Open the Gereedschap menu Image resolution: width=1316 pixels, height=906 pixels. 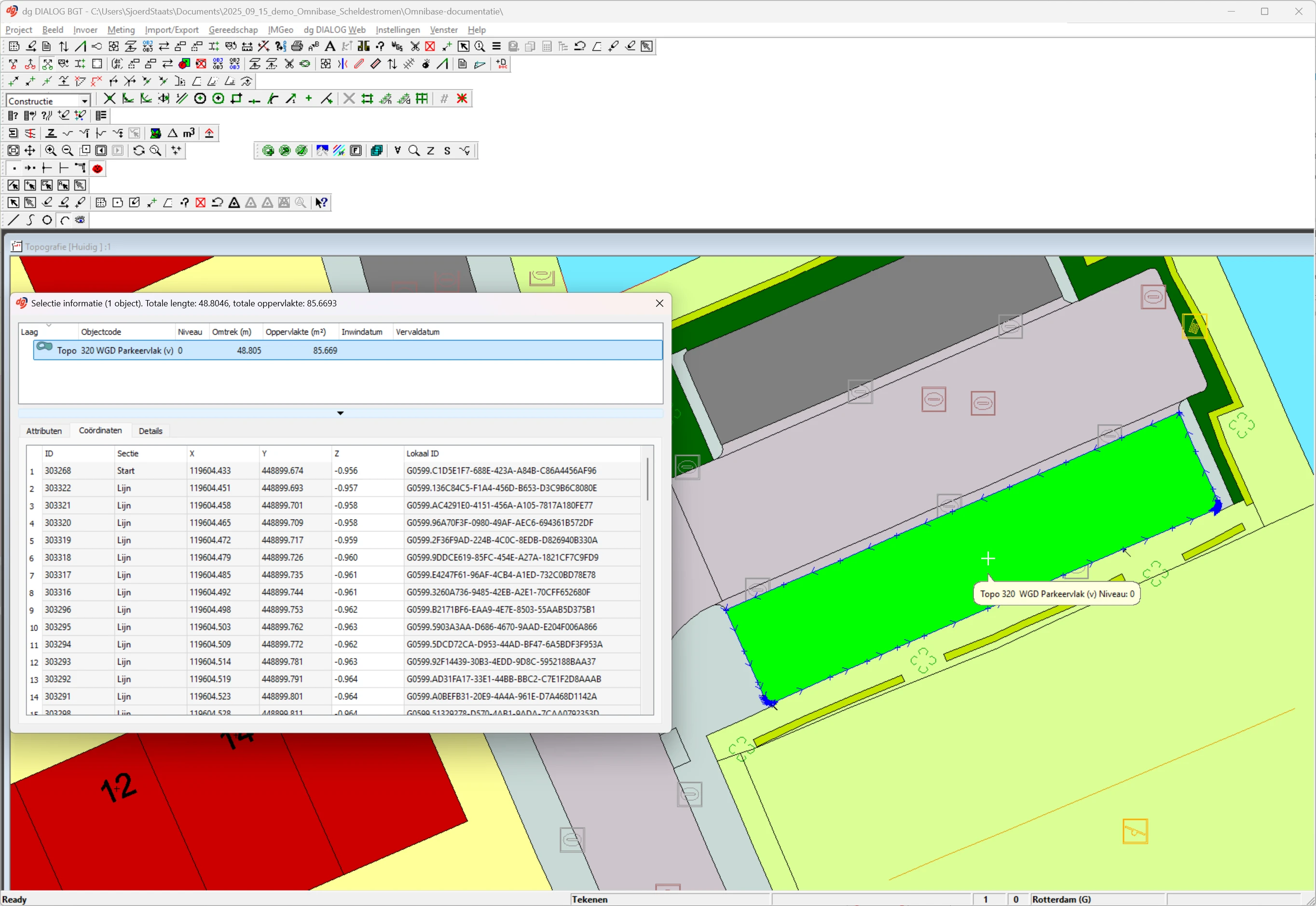click(x=233, y=29)
